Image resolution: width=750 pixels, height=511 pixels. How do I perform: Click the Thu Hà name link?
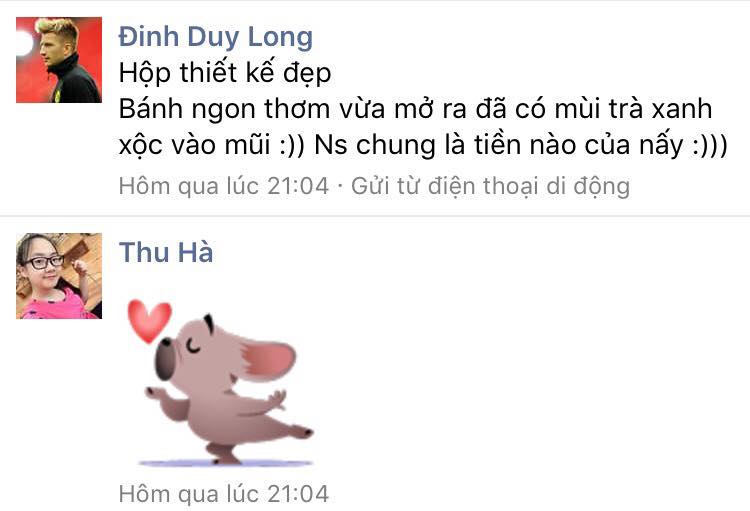166,252
